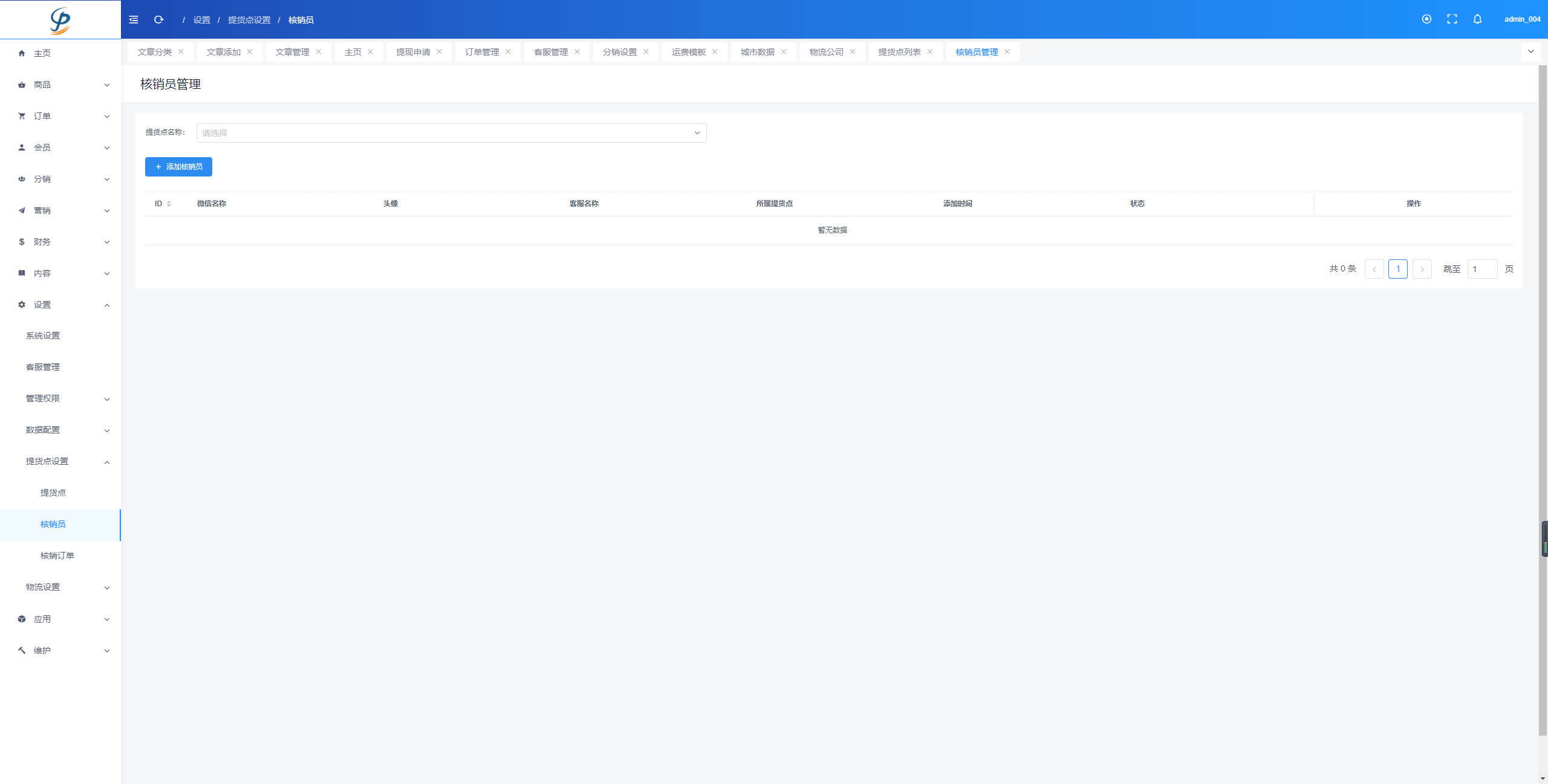Expand the 会员 menu chevron

click(107, 148)
